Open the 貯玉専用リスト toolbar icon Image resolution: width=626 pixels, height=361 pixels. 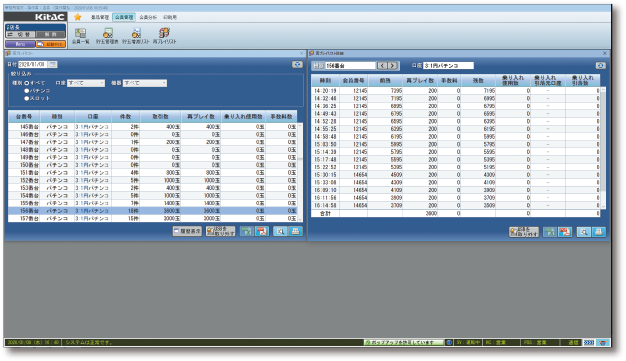[136, 36]
